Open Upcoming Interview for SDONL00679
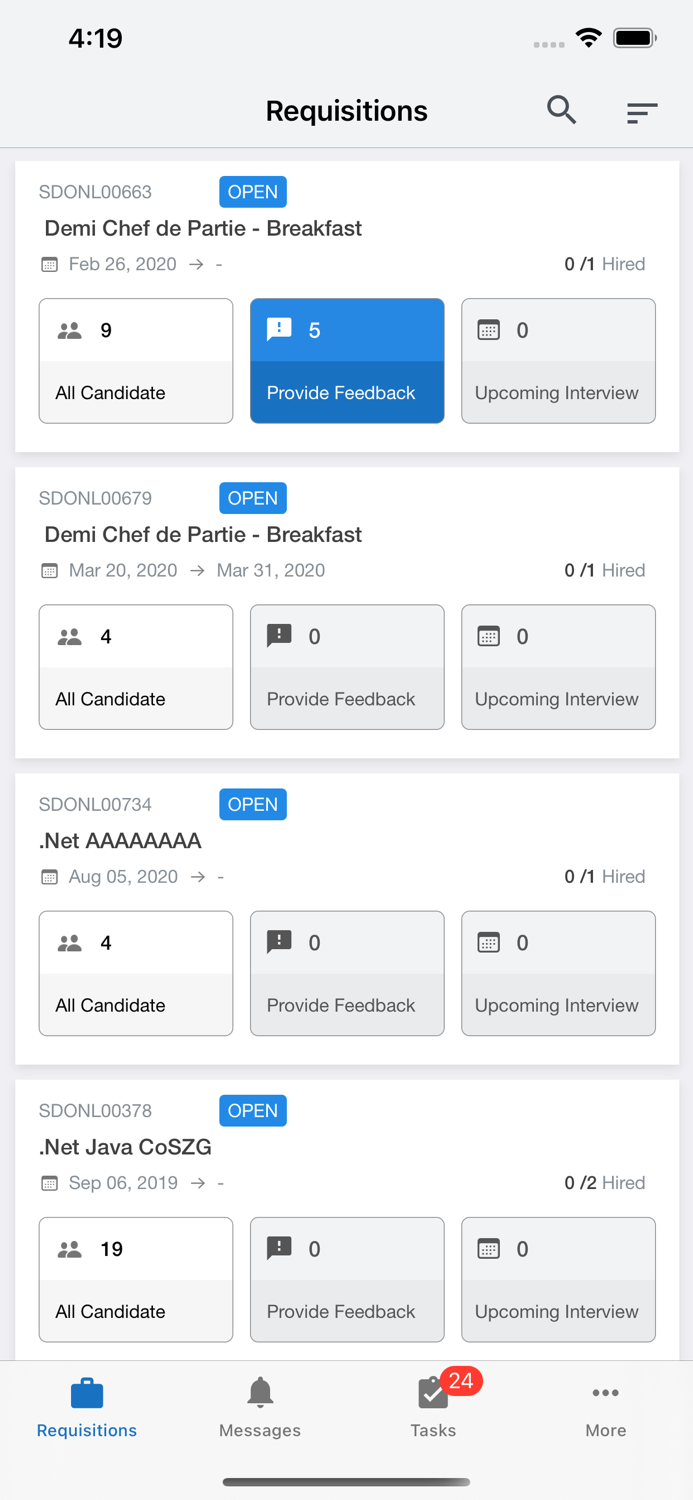693x1500 pixels. pyautogui.click(x=557, y=667)
